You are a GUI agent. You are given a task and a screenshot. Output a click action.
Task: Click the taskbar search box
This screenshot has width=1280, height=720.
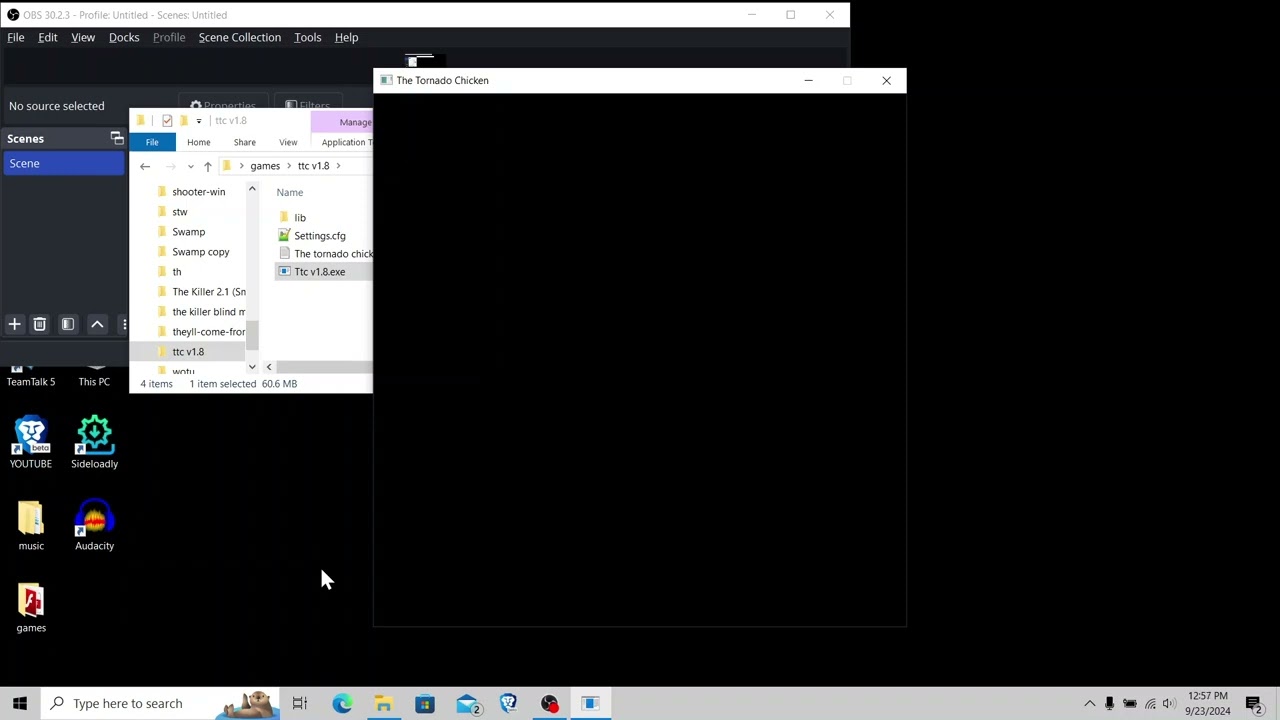click(x=160, y=703)
